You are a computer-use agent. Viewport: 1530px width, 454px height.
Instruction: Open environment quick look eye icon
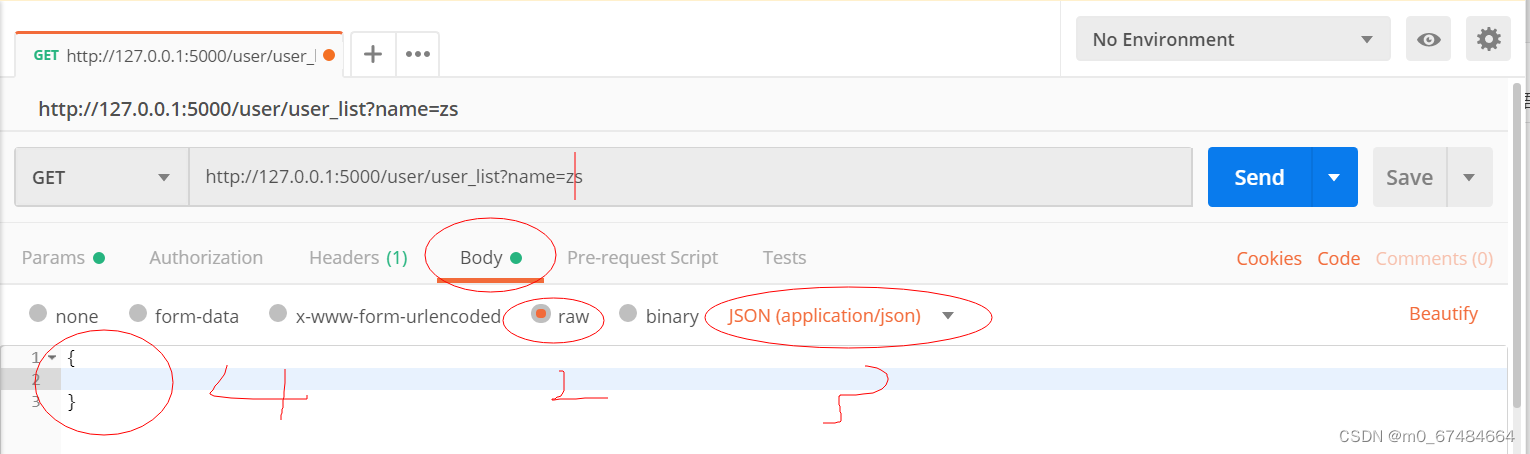(x=1429, y=40)
